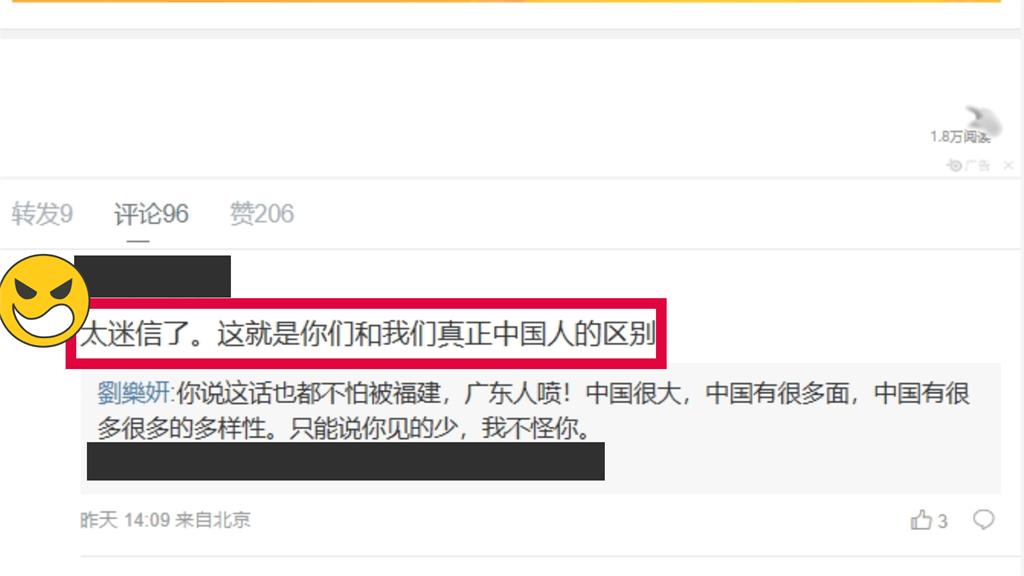Viewport: 1024px width, 576px height.
Task: Like the comment with the thumbs-up icon
Action: (921, 520)
